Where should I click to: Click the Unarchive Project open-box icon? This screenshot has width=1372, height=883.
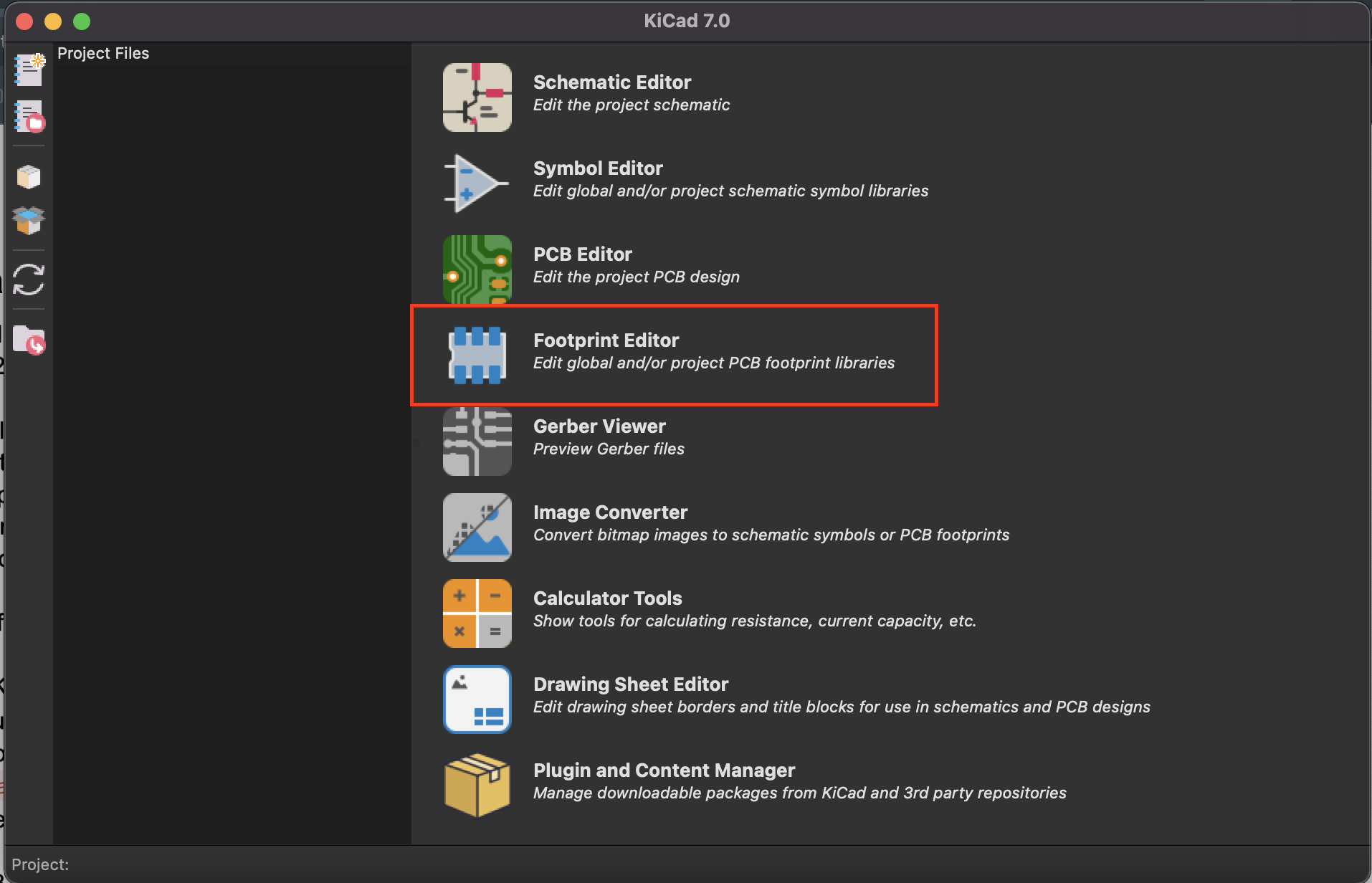29,220
